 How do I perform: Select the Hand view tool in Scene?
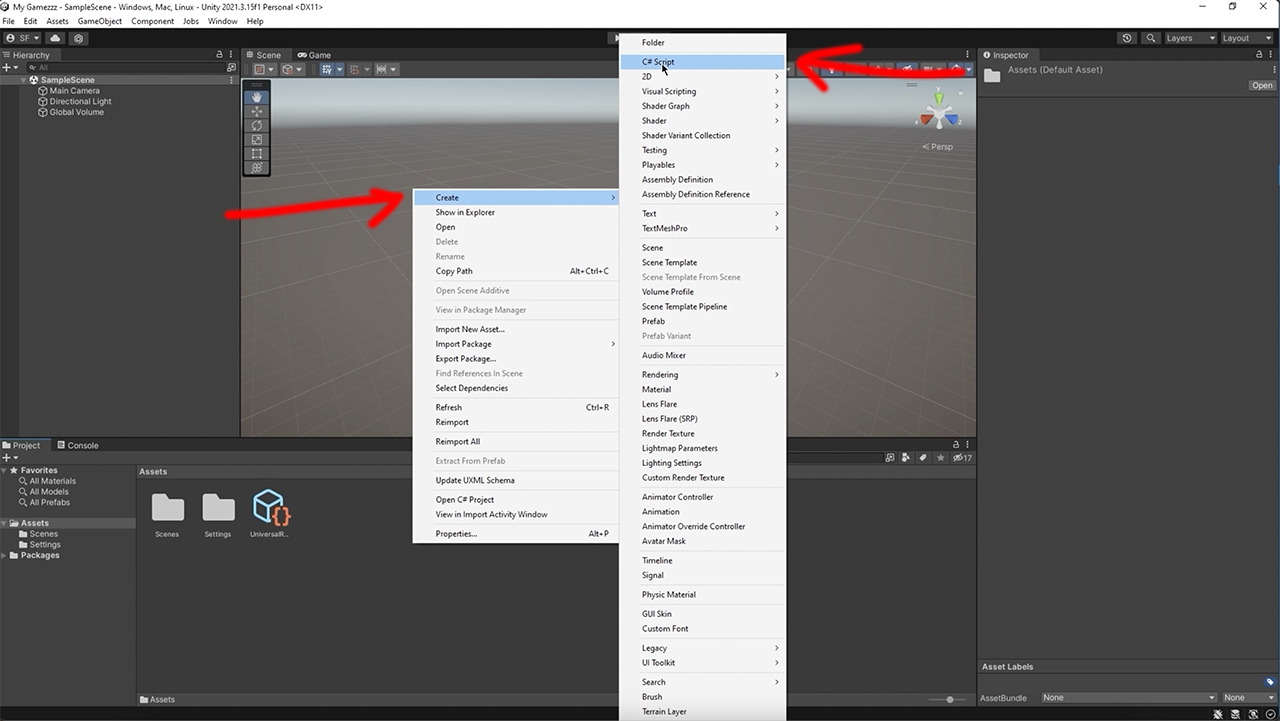[x=257, y=97]
